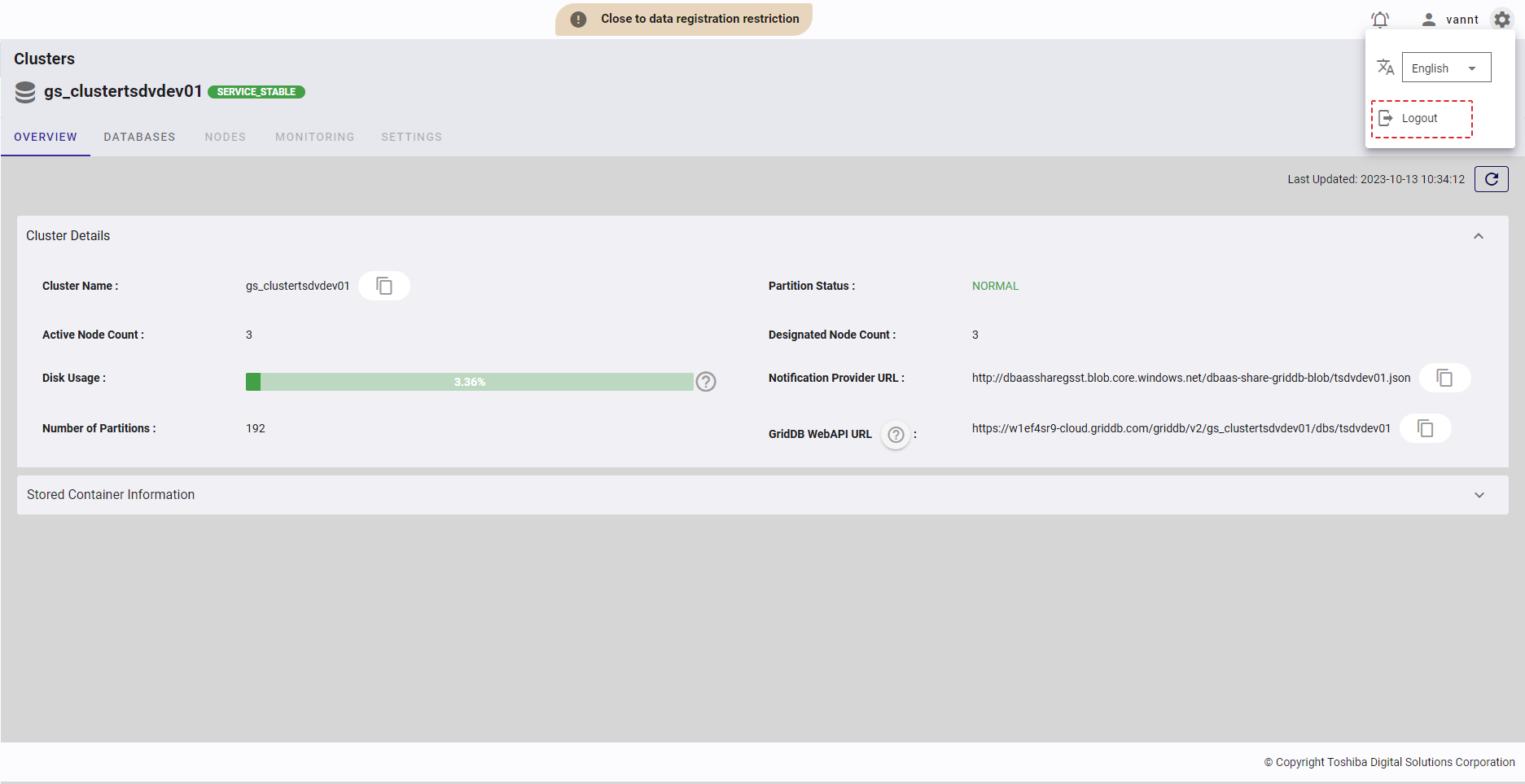
Task: Open the English language dropdown
Action: point(1446,68)
